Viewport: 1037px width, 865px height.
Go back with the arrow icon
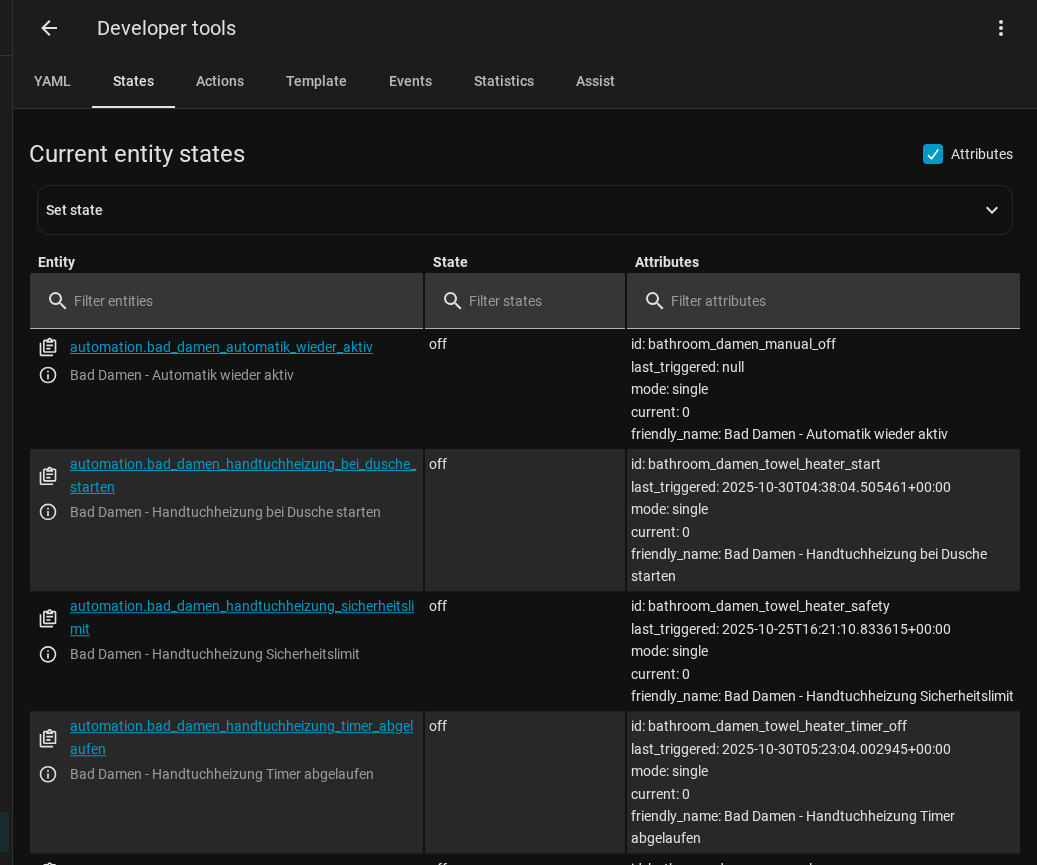49,28
